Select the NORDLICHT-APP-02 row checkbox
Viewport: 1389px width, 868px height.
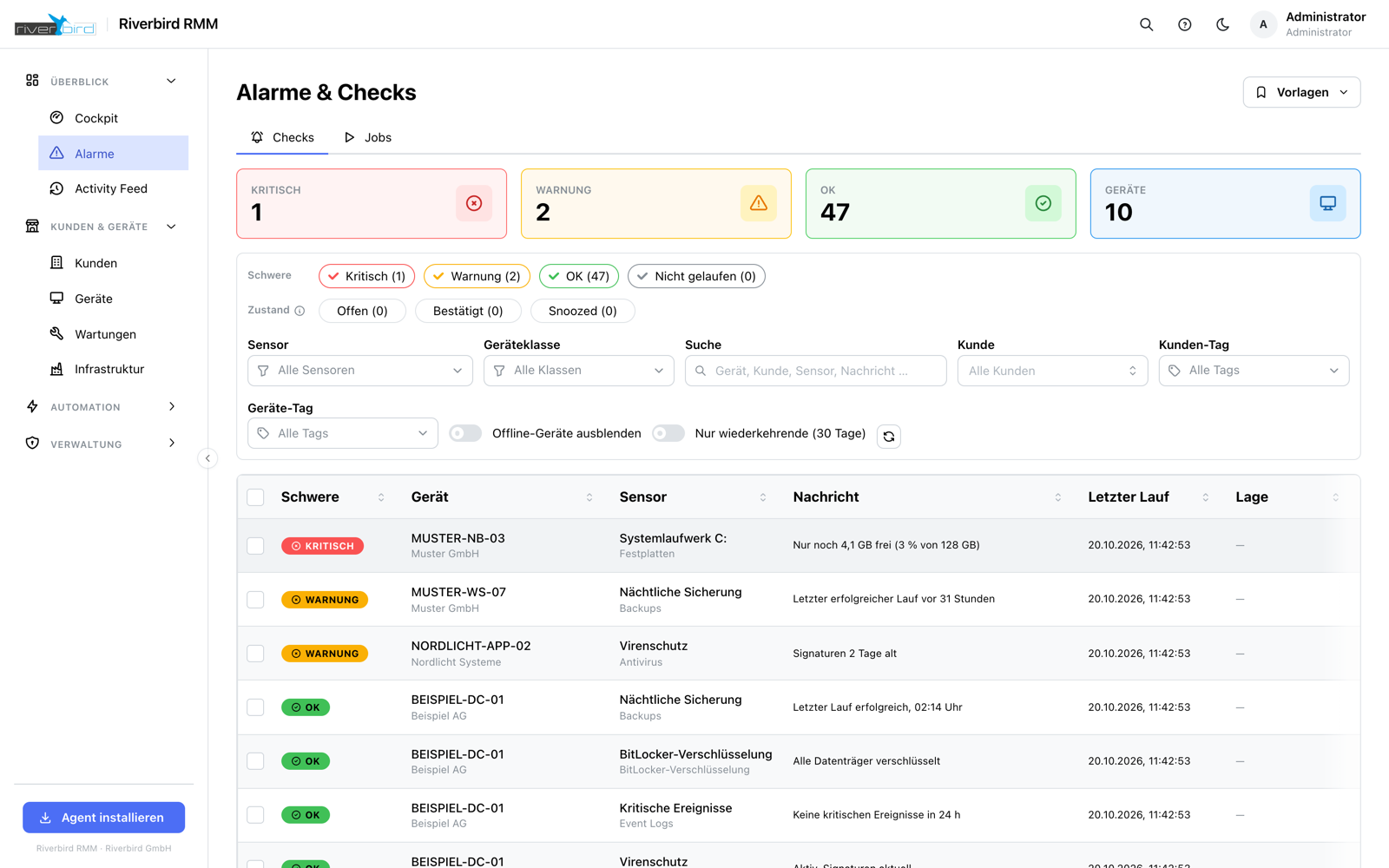(x=255, y=654)
